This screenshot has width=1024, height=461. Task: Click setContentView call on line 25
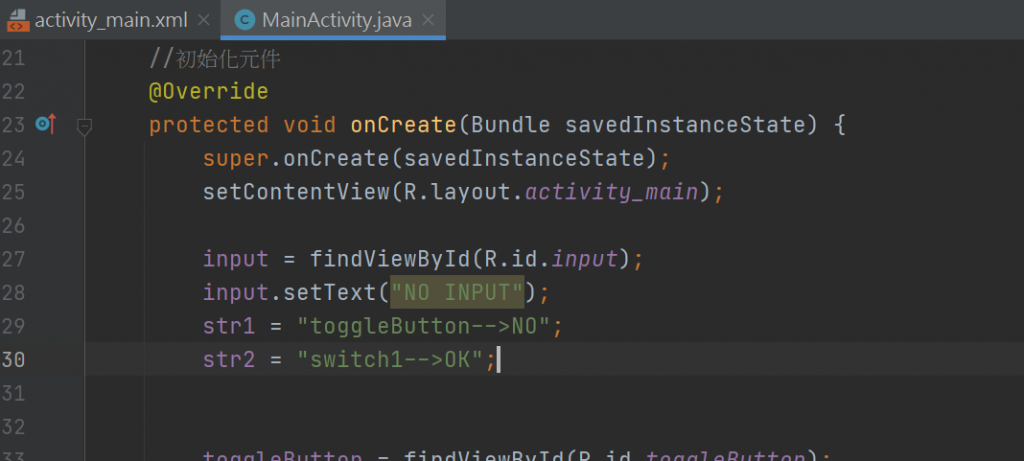[x=296, y=192]
